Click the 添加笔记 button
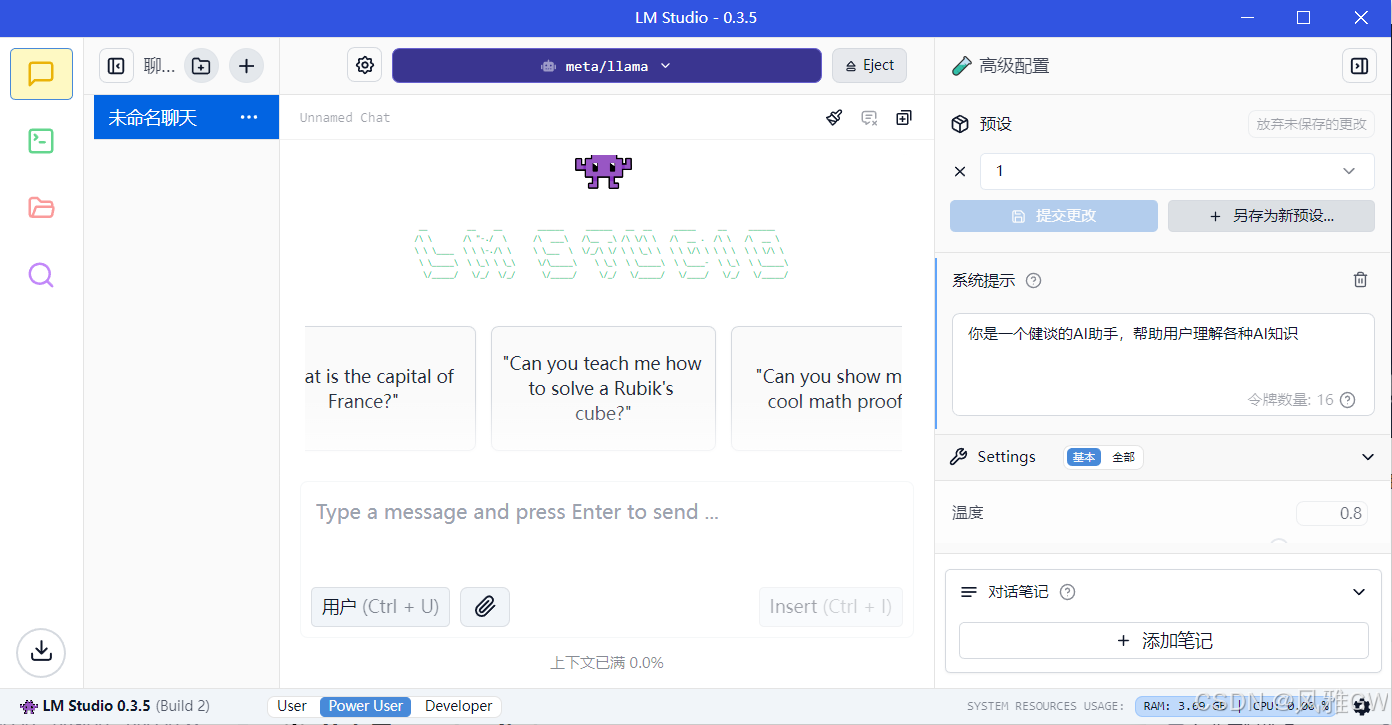 (x=1164, y=641)
